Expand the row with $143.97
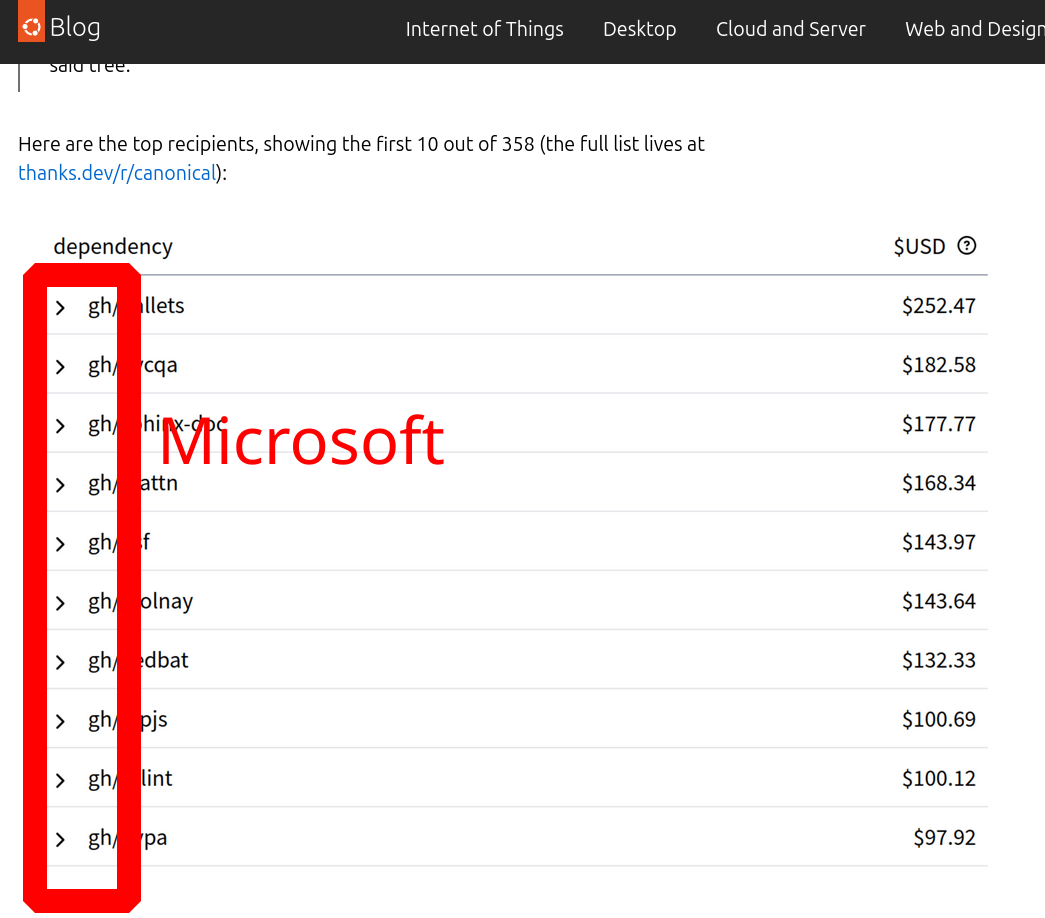 click(x=61, y=544)
